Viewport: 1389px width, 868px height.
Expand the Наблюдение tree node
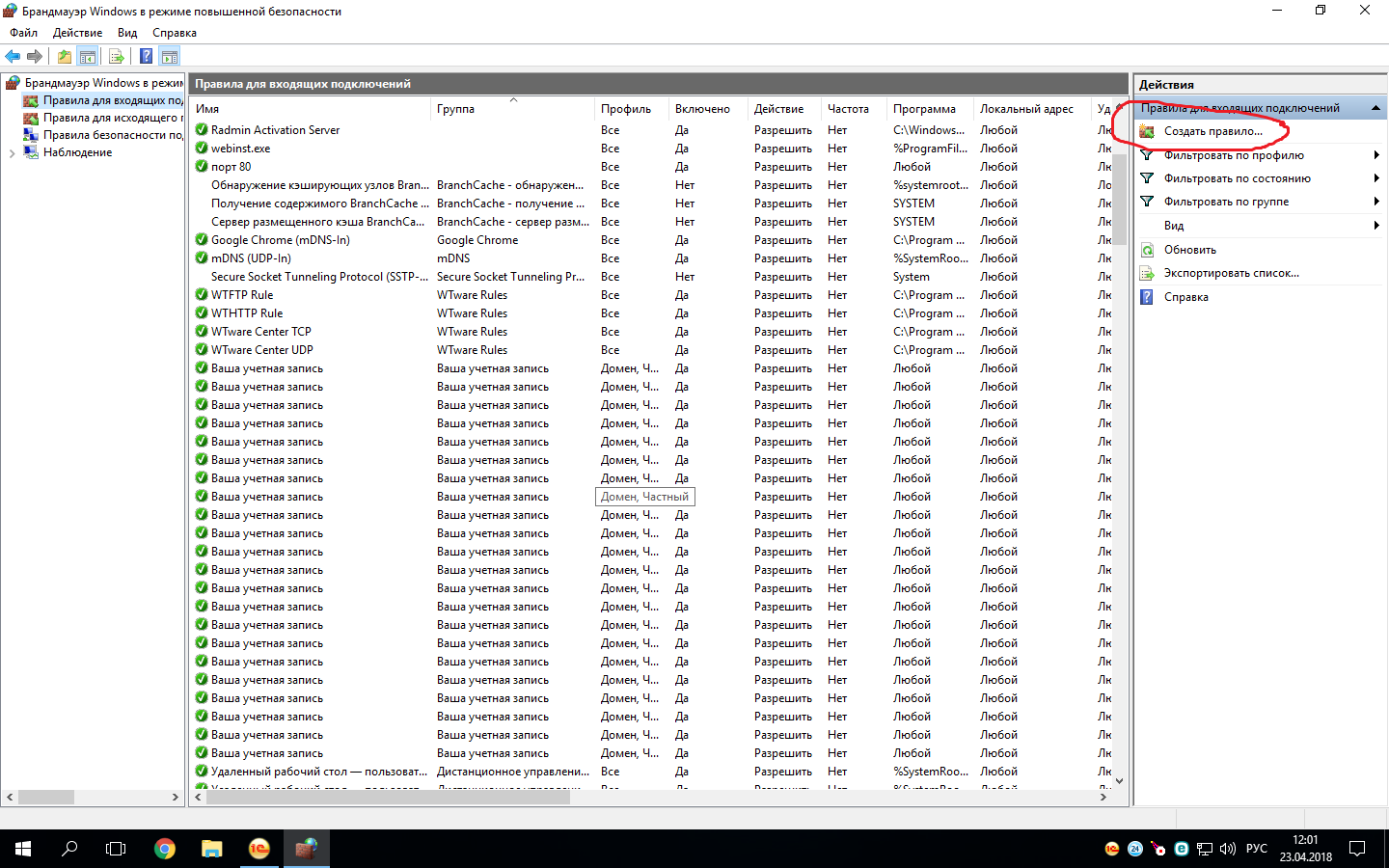click(12, 152)
